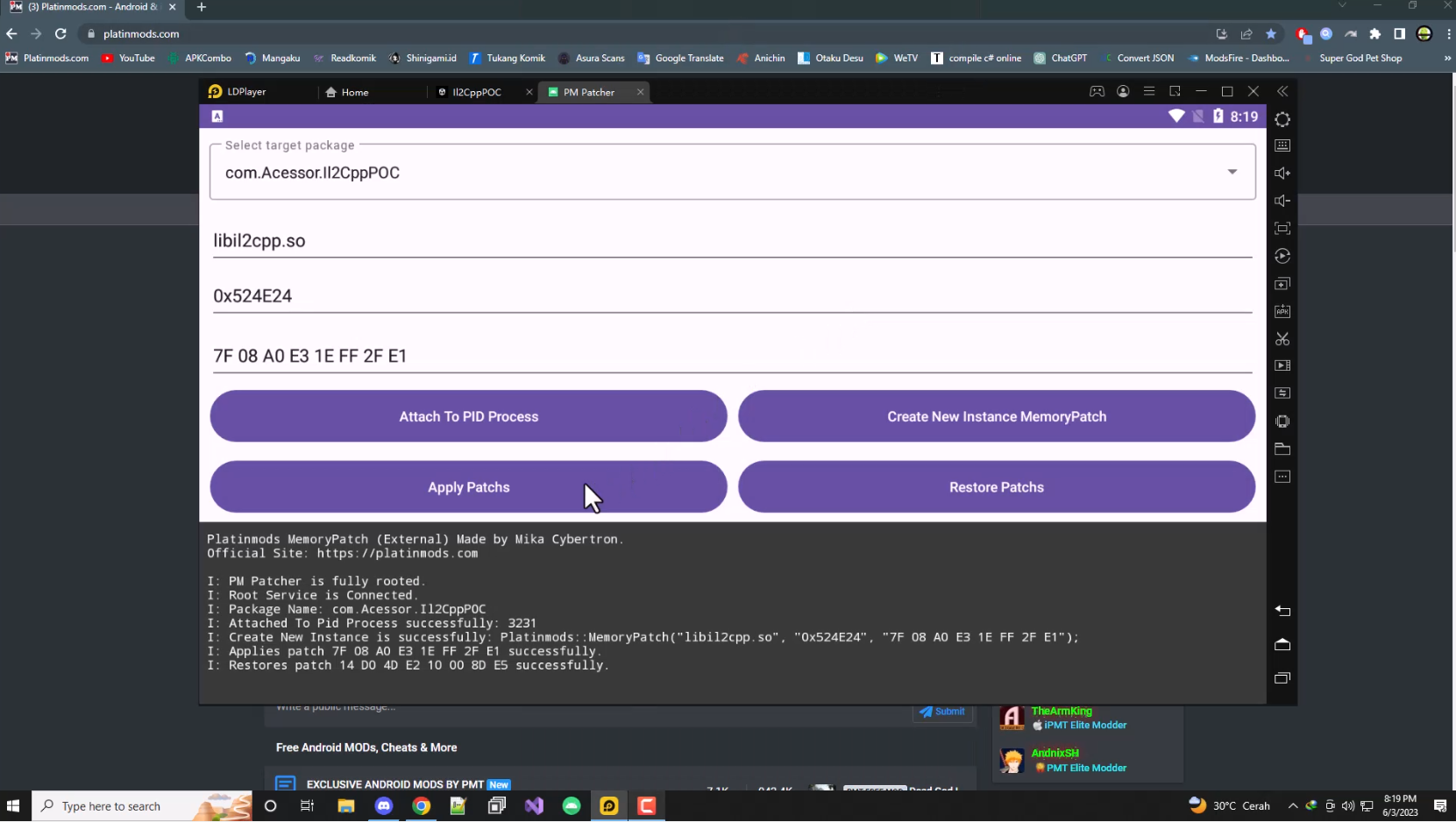1456x822 pixels.
Task: Select the fullscreen icon in the sidebar
Action: coord(1283,229)
